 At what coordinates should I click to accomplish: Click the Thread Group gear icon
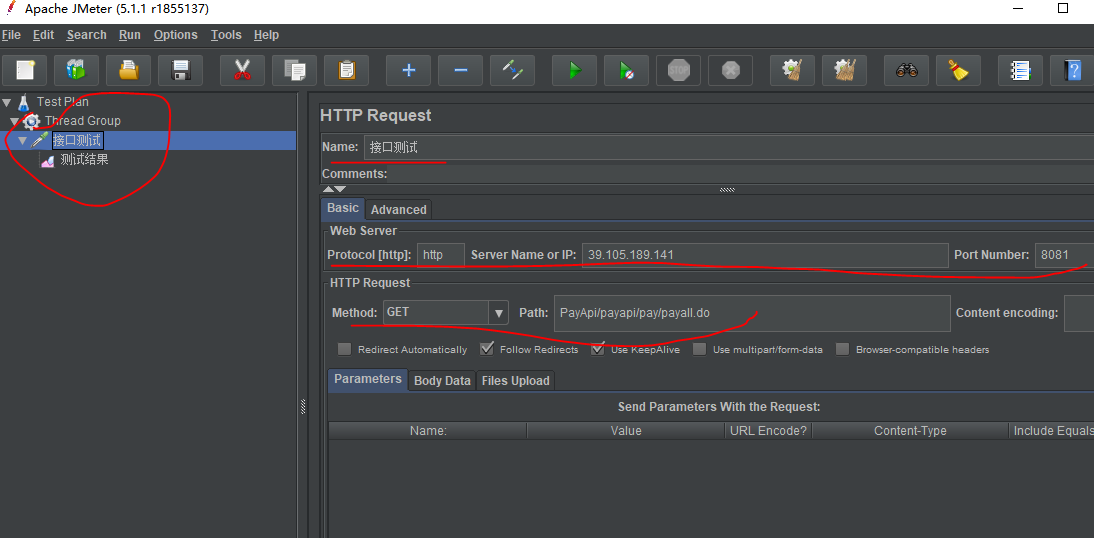31,121
